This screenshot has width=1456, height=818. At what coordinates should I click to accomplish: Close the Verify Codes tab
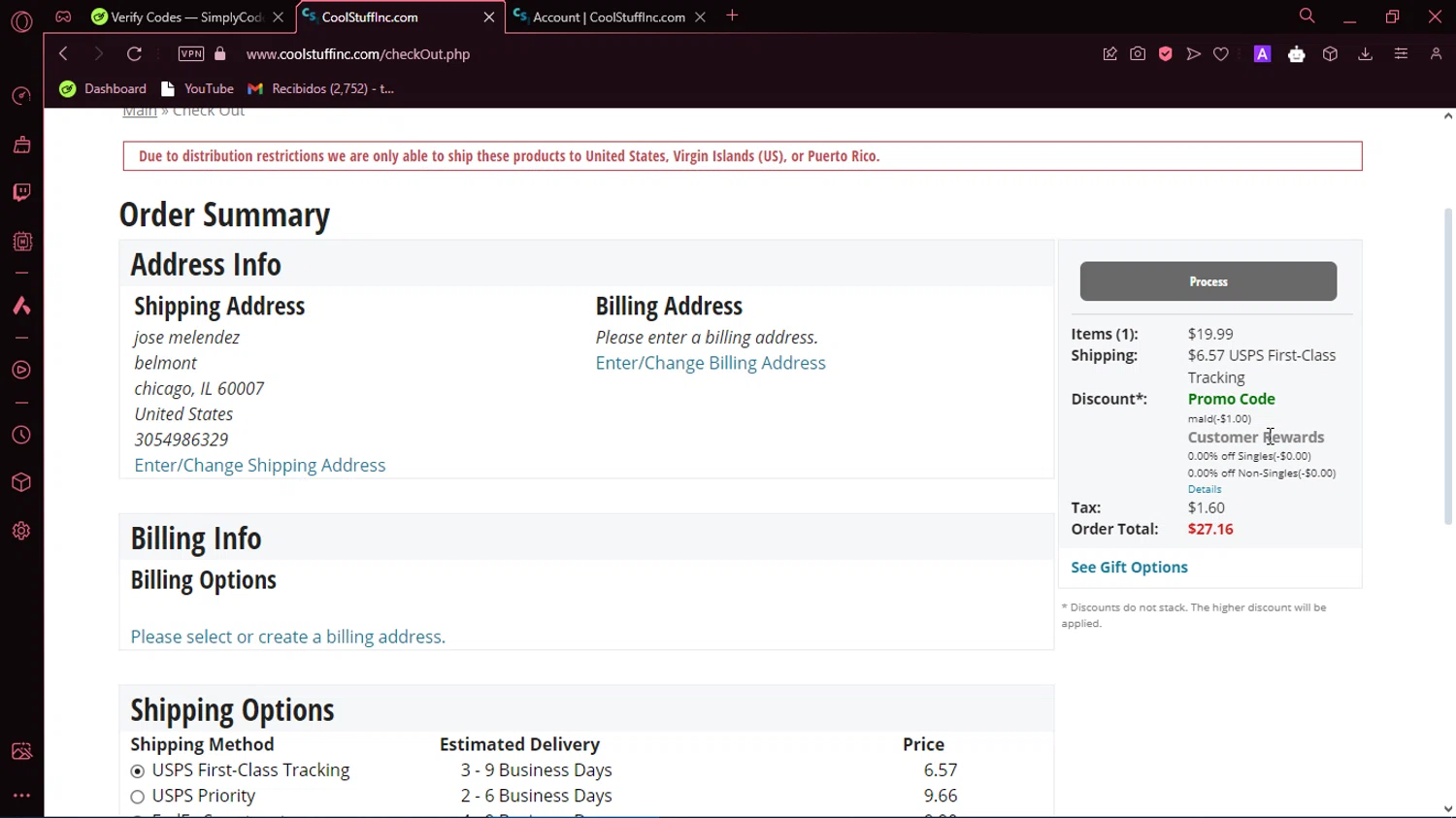click(279, 17)
